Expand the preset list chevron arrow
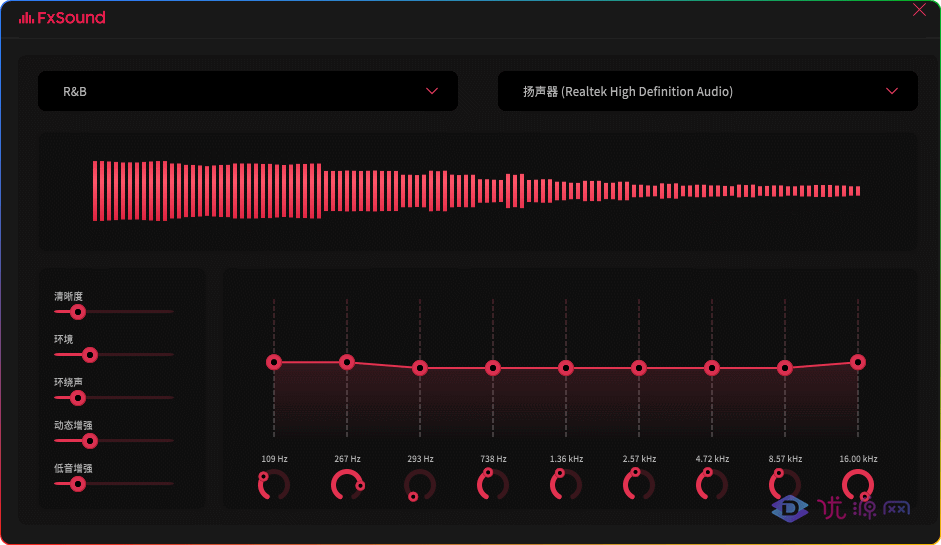Screen dimensions: 941x545 [432, 91]
